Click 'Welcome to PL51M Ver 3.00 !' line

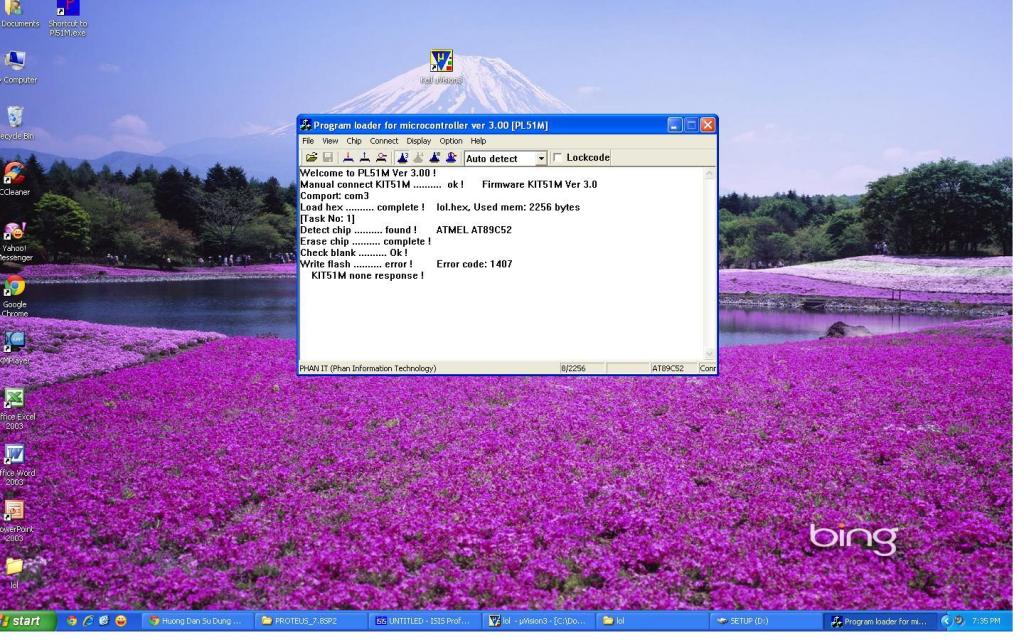(368, 173)
